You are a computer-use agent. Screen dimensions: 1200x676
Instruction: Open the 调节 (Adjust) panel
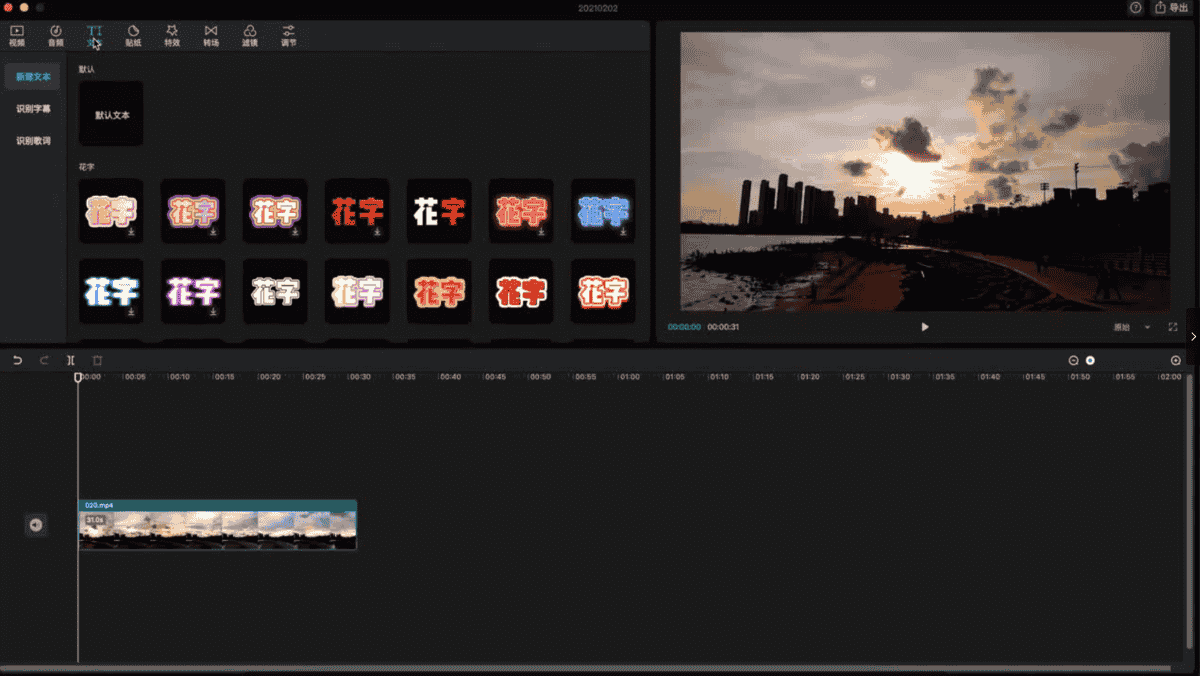click(289, 36)
